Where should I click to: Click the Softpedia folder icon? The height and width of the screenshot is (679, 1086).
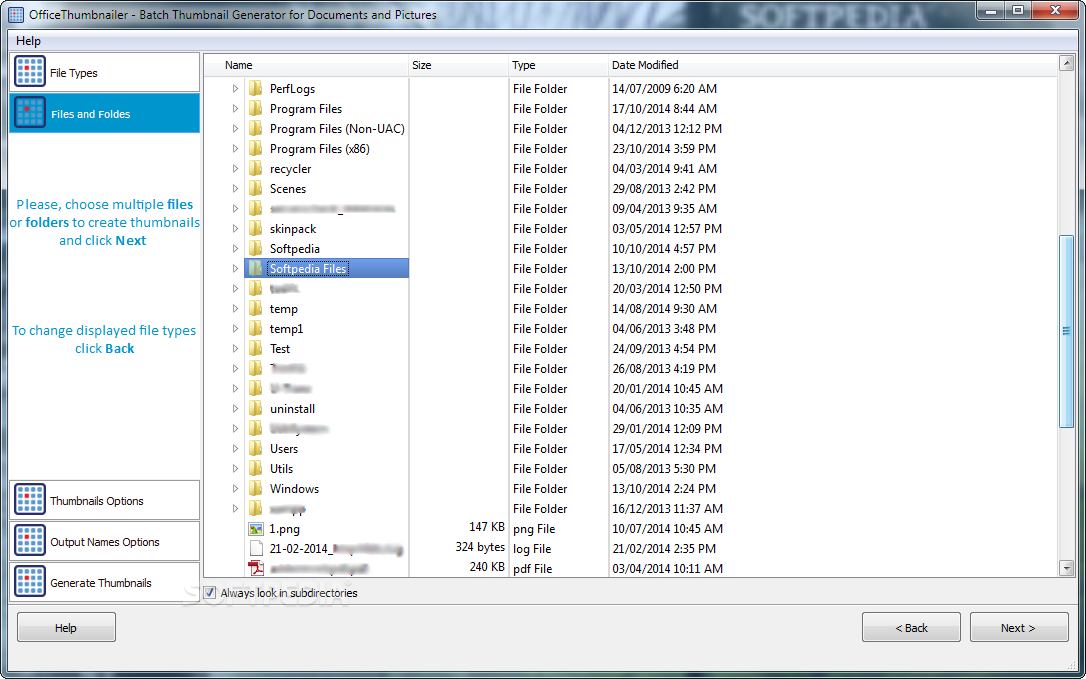[x=256, y=249]
